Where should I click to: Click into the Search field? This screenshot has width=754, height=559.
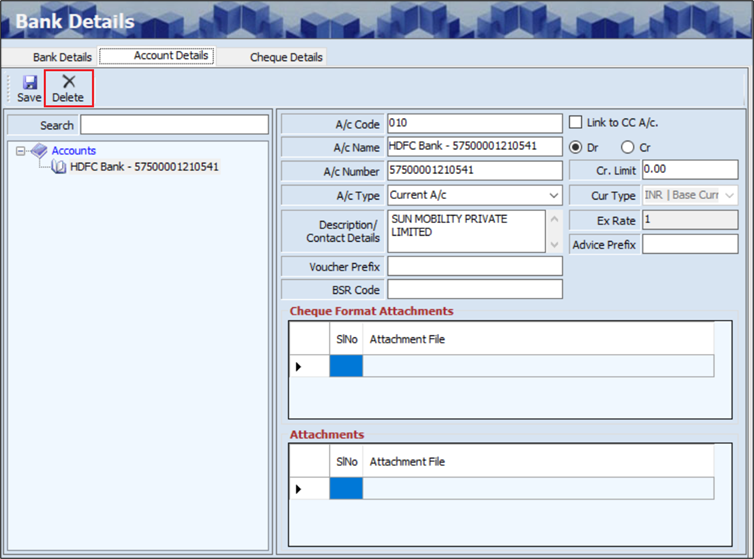[x=174, y=125]
